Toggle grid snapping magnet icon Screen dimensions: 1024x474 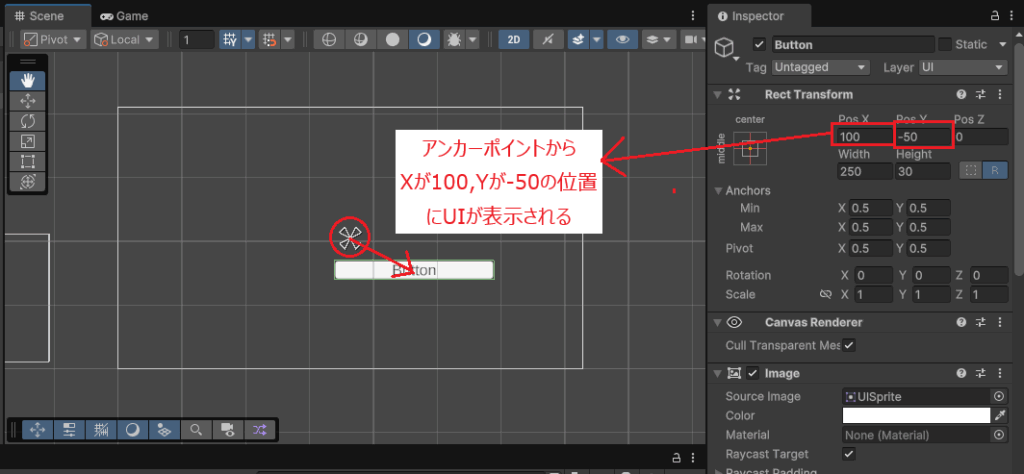tap(270, 40)
